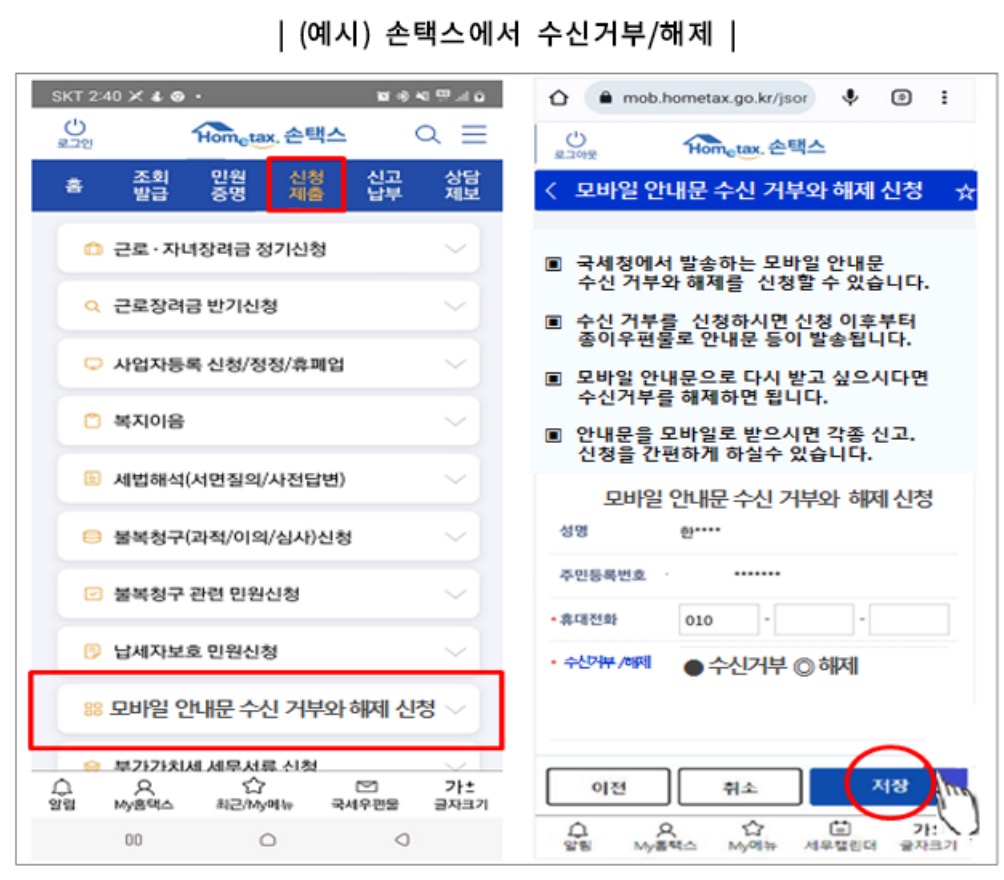Expand 근로·자녀장려금 정기신청 chevron
The height and width of the screenshot is (880, 1004).
(x=455, y=249)
